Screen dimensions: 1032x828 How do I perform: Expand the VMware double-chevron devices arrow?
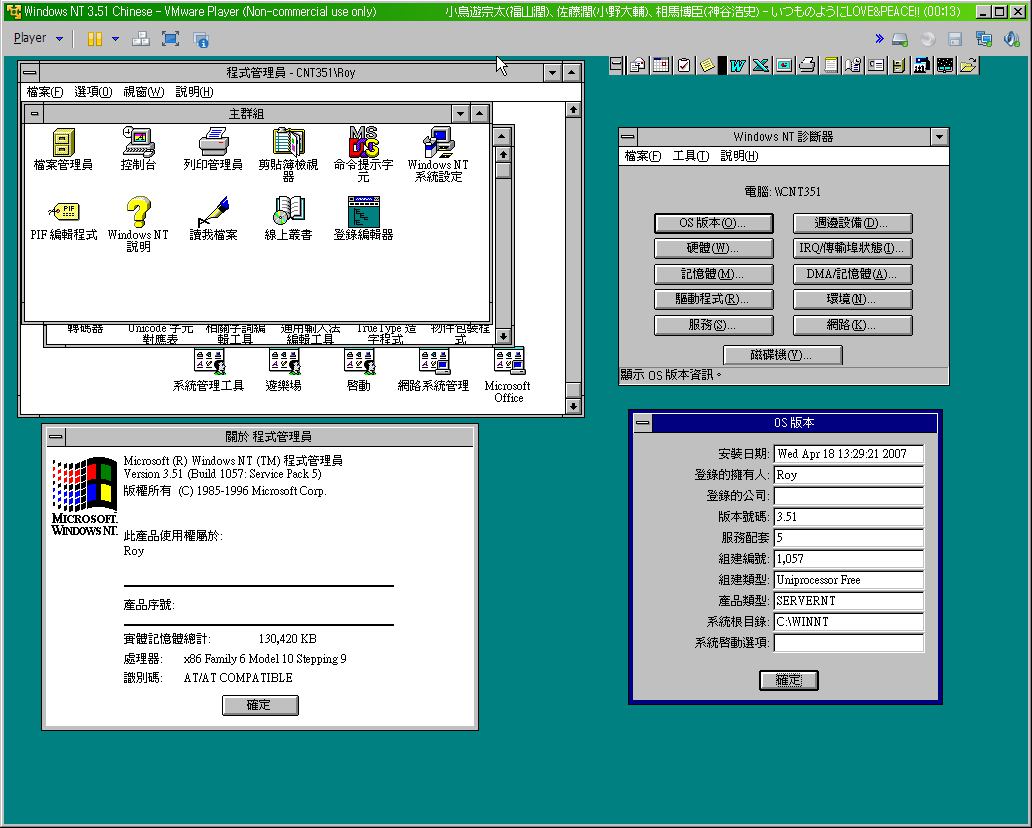[x=879, y=39]
